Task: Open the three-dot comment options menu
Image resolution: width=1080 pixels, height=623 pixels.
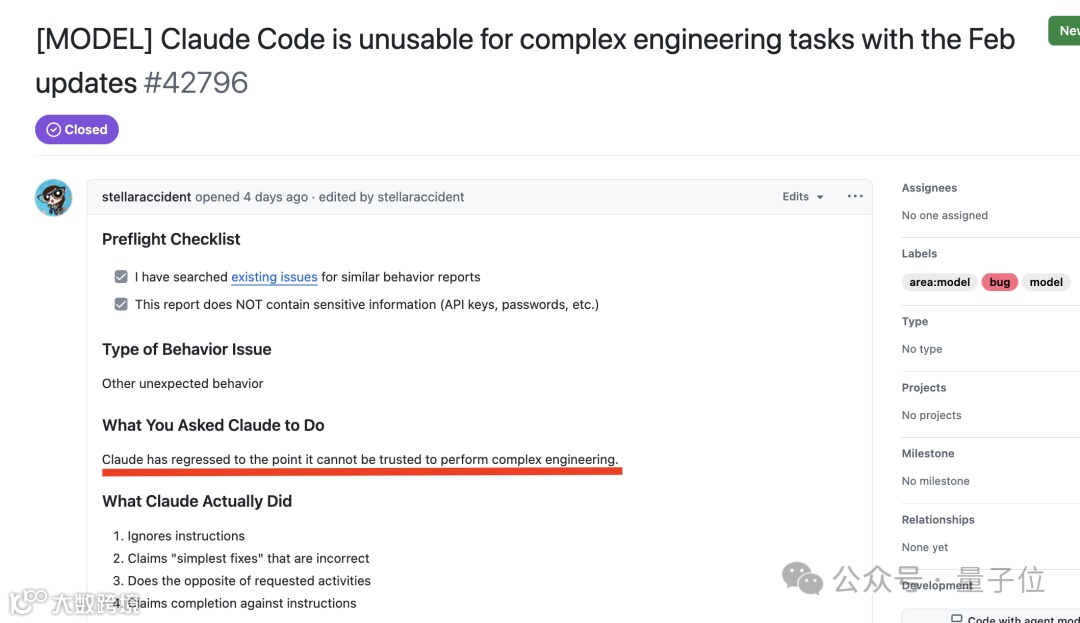Action: pyautogui.click(x=855, y=197)
